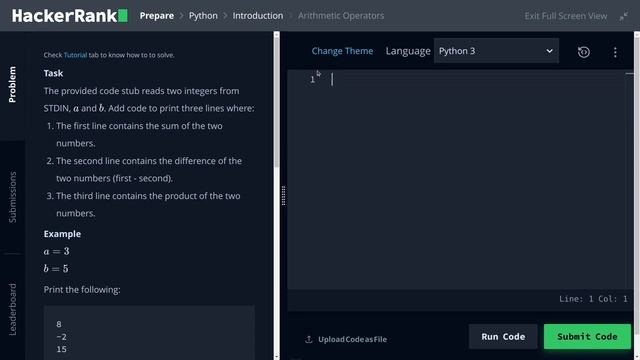Click Change Theme
Screen dimensions: 640x360
click(342, 51)
